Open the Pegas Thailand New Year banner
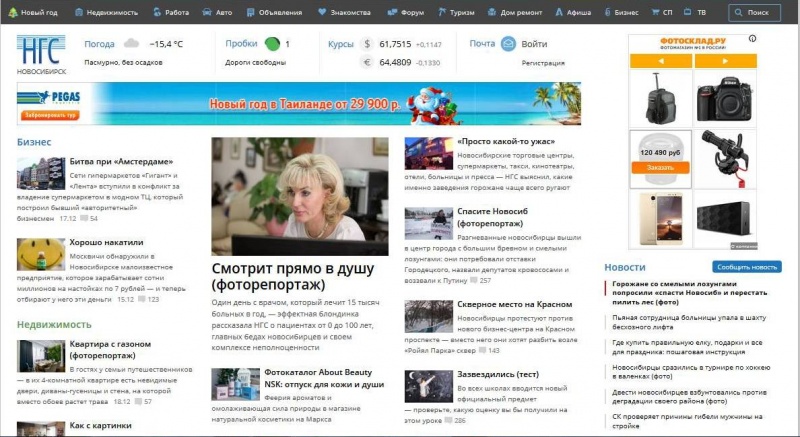This screenshot has height=437, width=800. click(300, 103)
